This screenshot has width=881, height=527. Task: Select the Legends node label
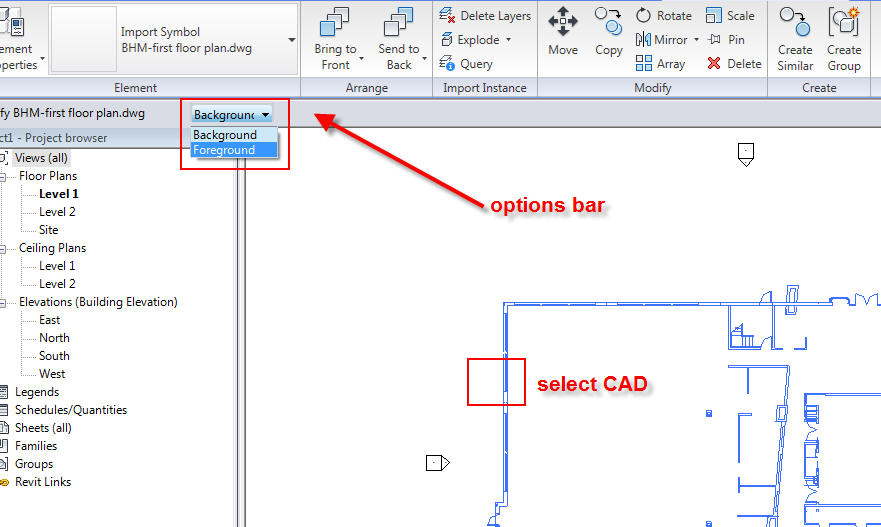37,392
